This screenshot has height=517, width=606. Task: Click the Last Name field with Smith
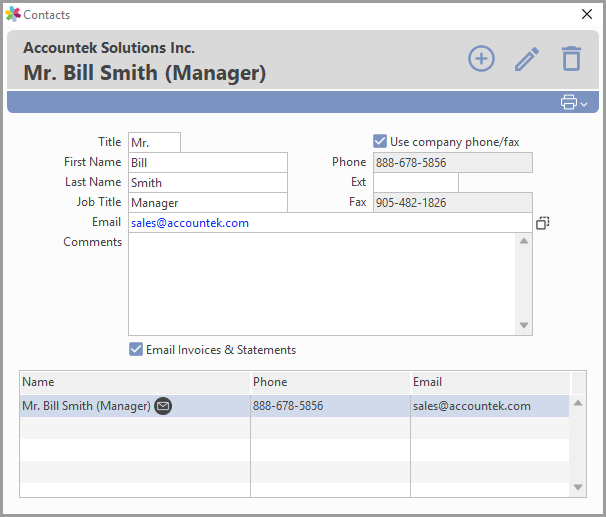208,182
